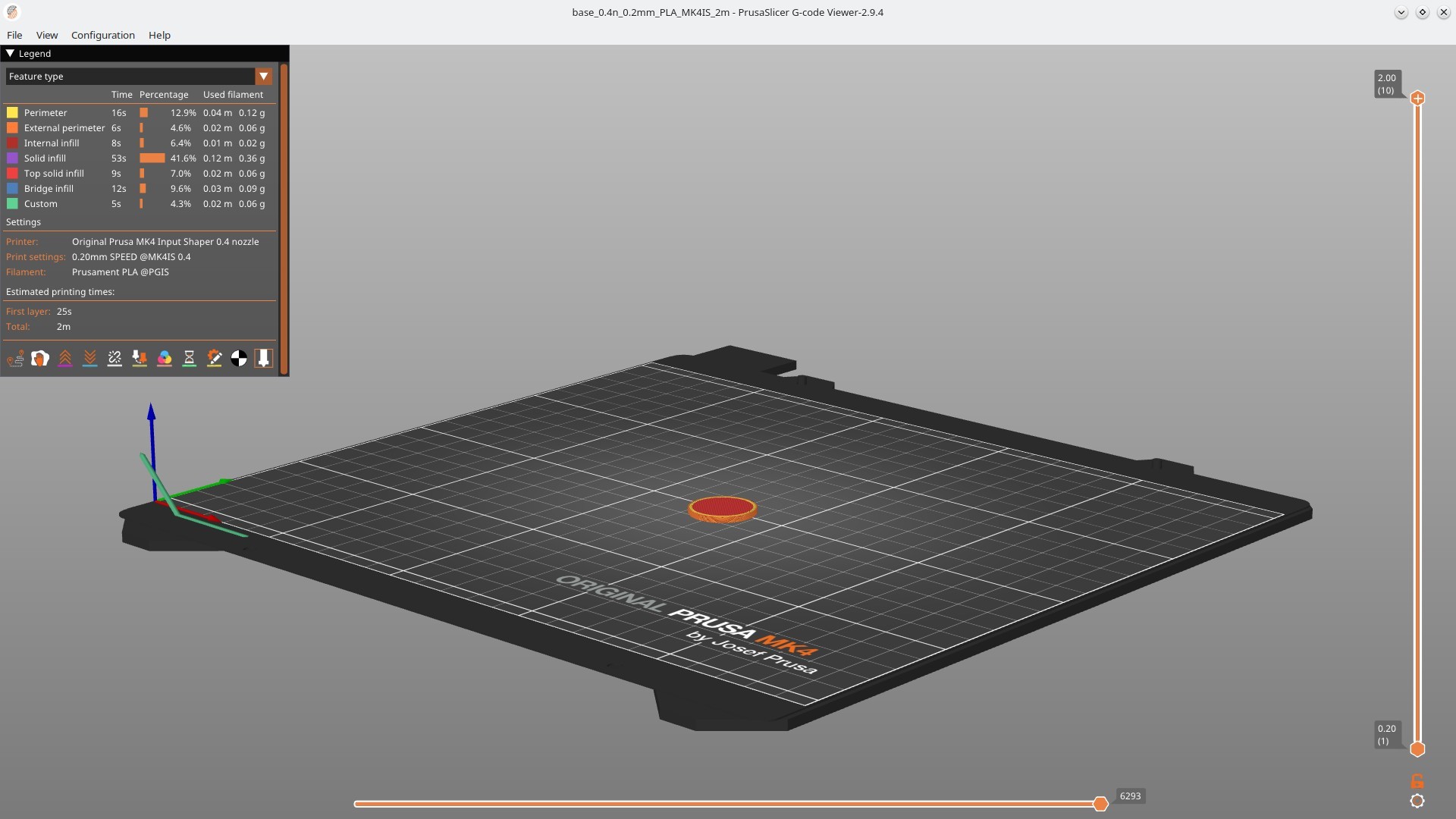Click the red printed object on bed

click(x=722, y=510)
